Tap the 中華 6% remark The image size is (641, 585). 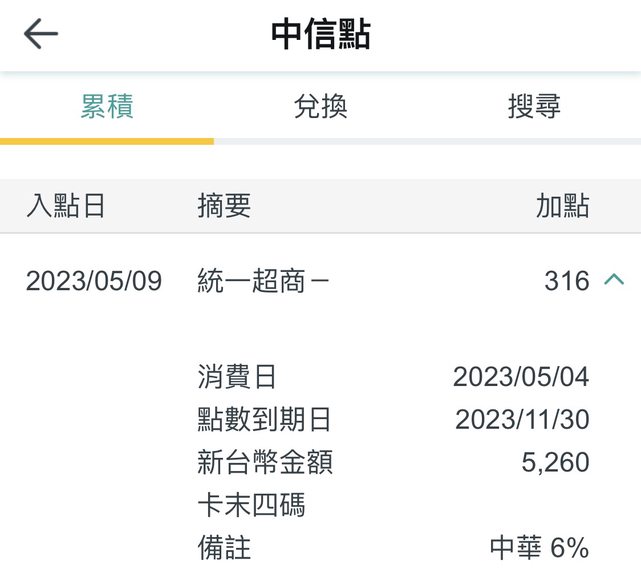click(539, 549)
